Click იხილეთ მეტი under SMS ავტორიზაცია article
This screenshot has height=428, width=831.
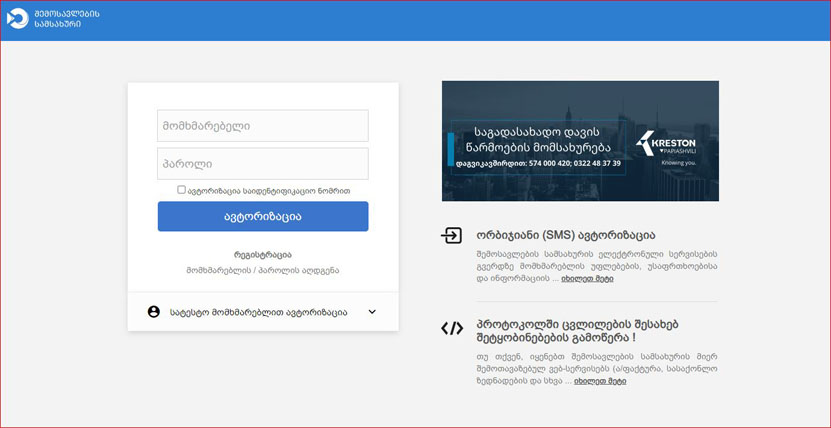[587, 279]
